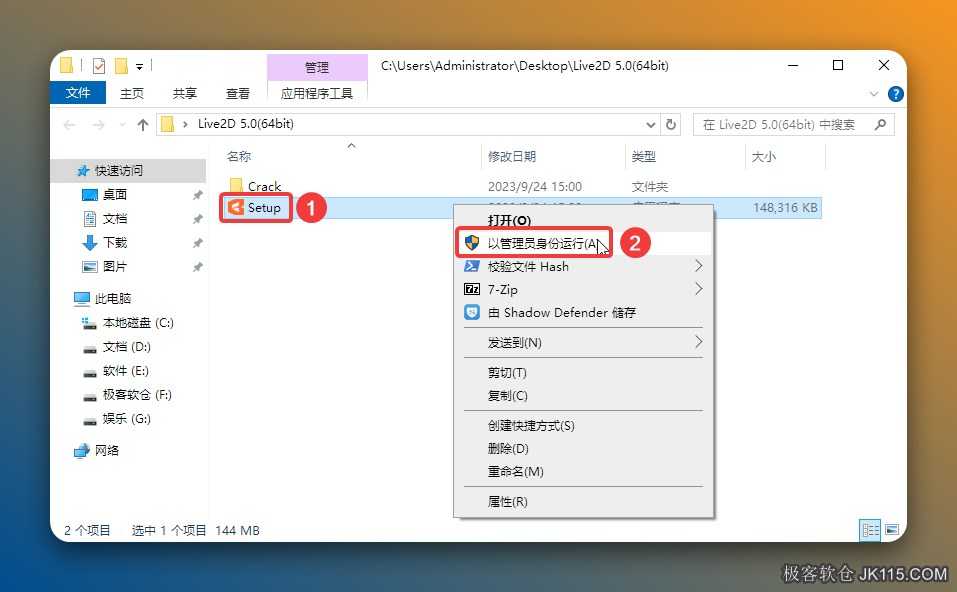The image size is (957, 592).
Task: Click the properties checkmark icon in title bar
Action: 99,65
